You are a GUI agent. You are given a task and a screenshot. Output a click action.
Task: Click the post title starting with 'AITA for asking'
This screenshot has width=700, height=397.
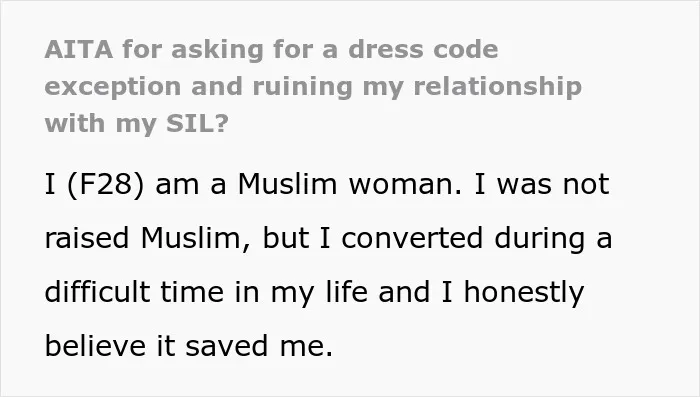click(x=313, y=86)
